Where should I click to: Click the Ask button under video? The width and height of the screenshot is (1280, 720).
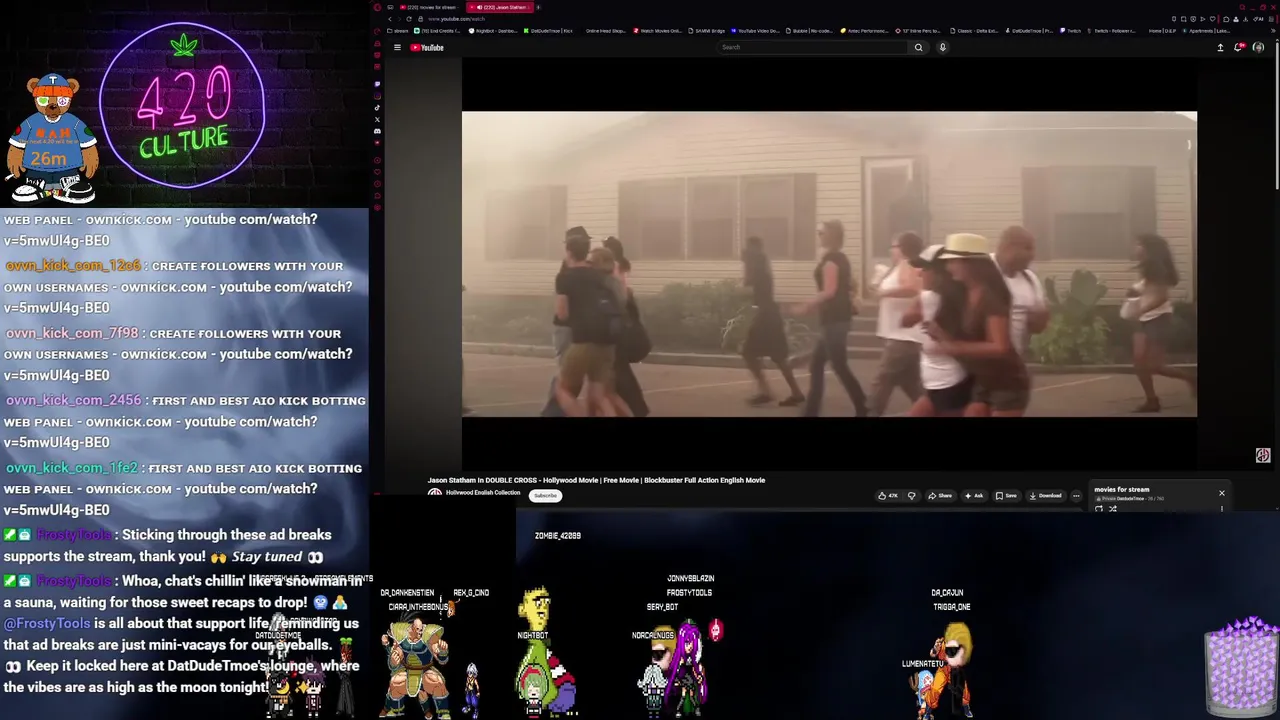(974, 496)
